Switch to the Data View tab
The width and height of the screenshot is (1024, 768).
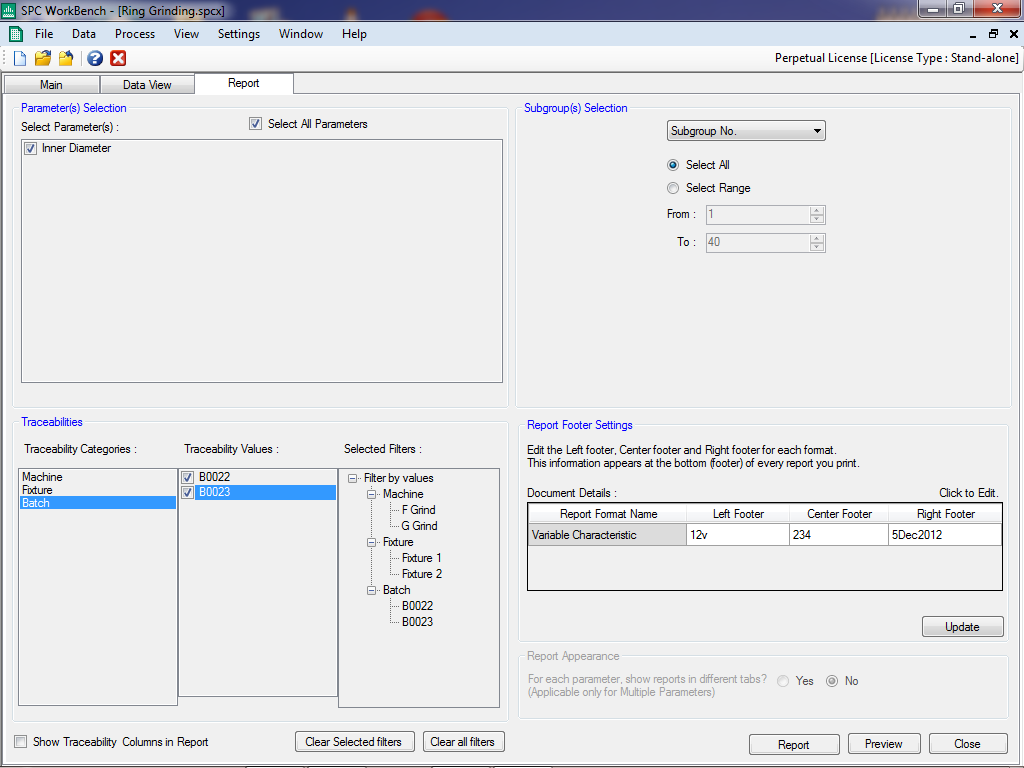[x=147, y=85]
